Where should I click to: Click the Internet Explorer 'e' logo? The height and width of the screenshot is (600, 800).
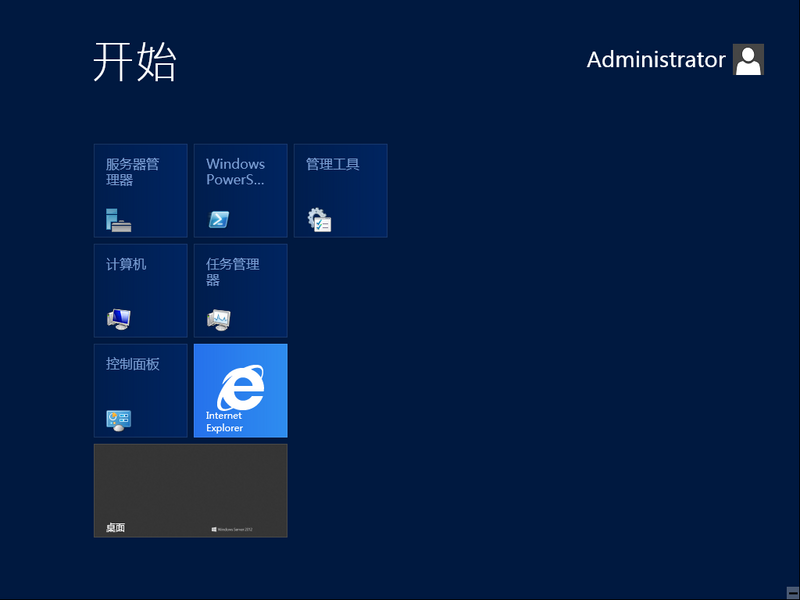[241, 387]
